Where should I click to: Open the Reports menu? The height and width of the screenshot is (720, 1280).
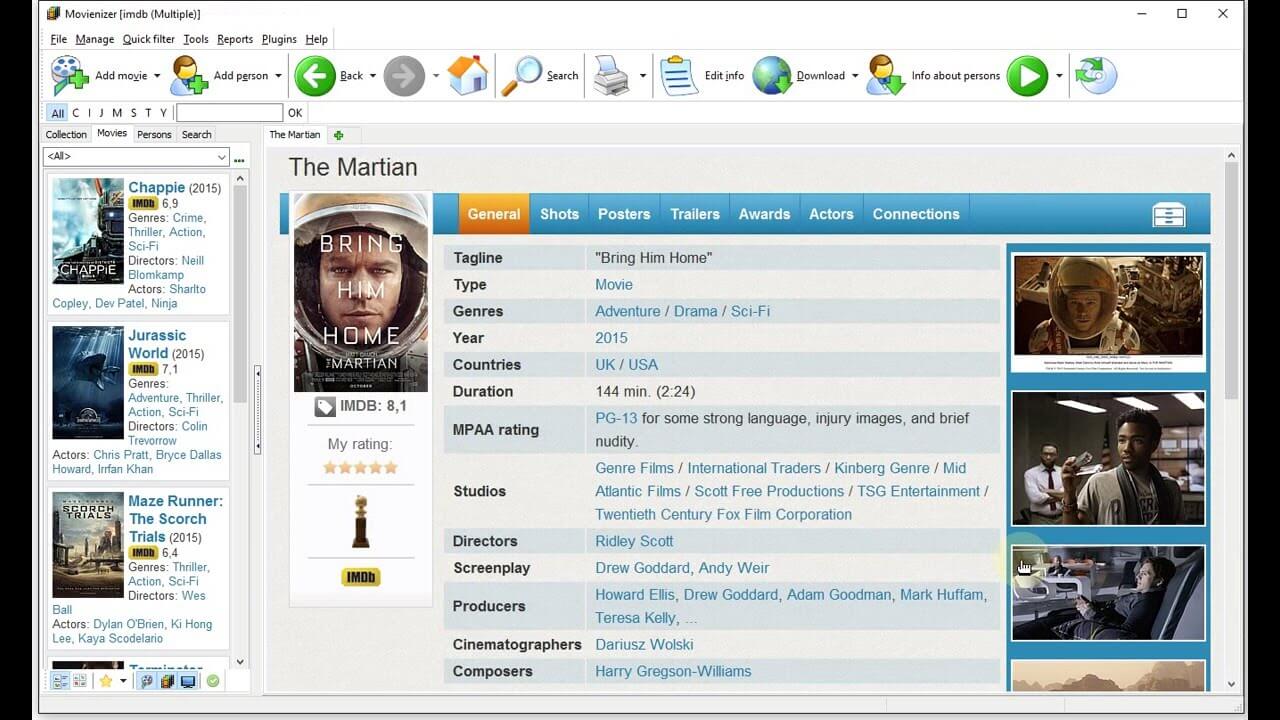click(235, 39)
